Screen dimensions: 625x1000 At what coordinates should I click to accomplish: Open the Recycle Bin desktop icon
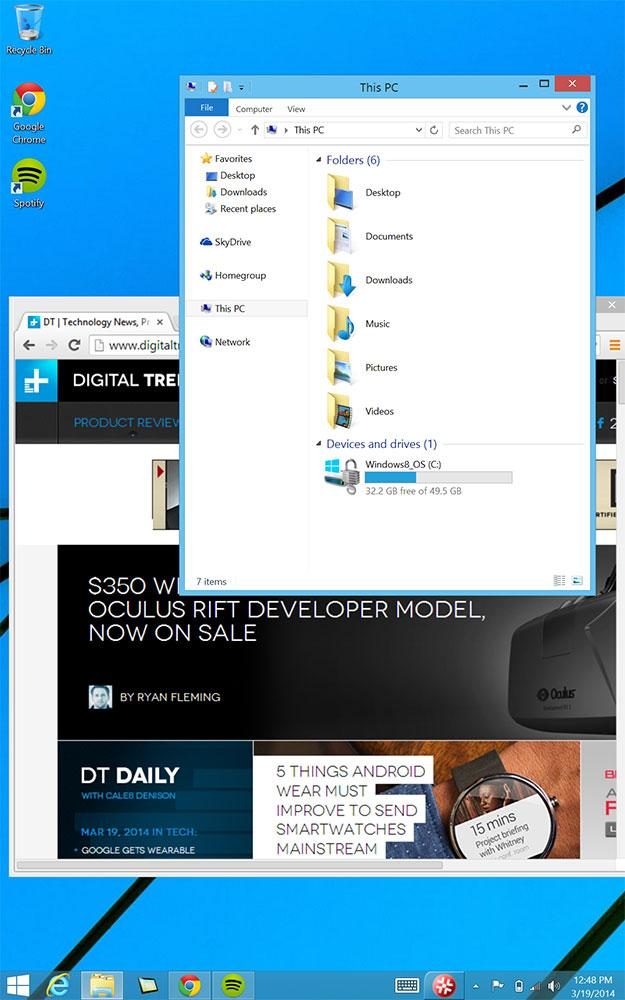click(29, 30)
